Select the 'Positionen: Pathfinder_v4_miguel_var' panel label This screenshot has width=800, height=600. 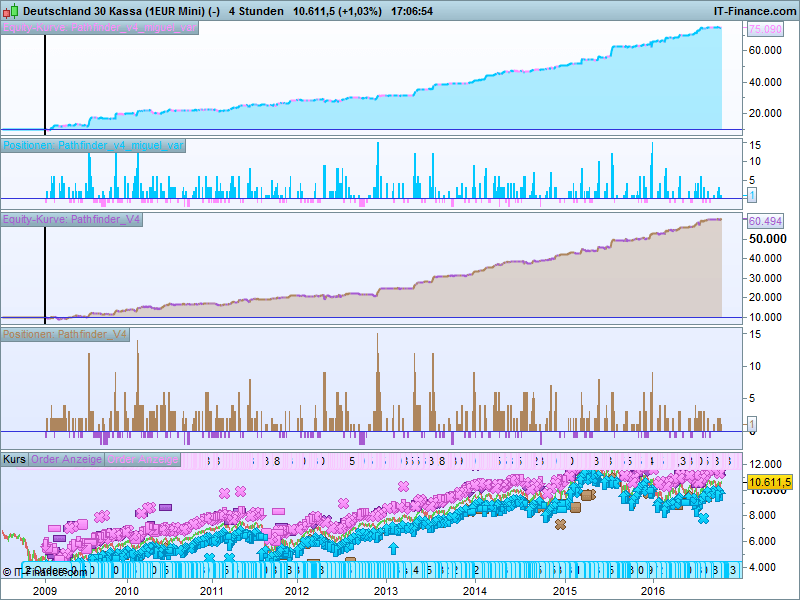(x=93, y=145)
